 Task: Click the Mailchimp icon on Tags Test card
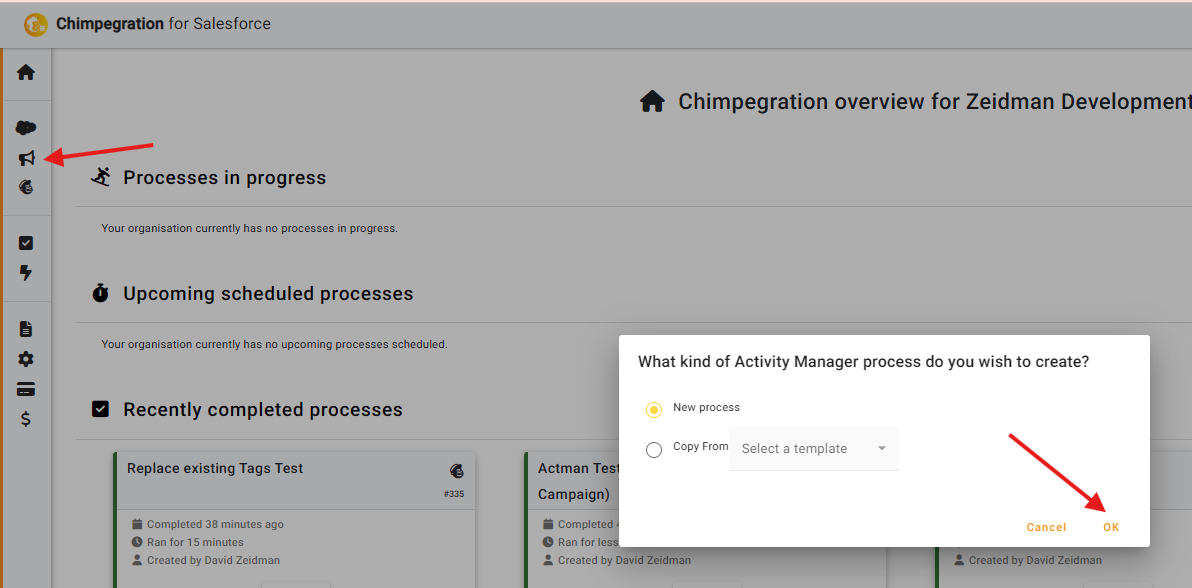tap(457, 471)
